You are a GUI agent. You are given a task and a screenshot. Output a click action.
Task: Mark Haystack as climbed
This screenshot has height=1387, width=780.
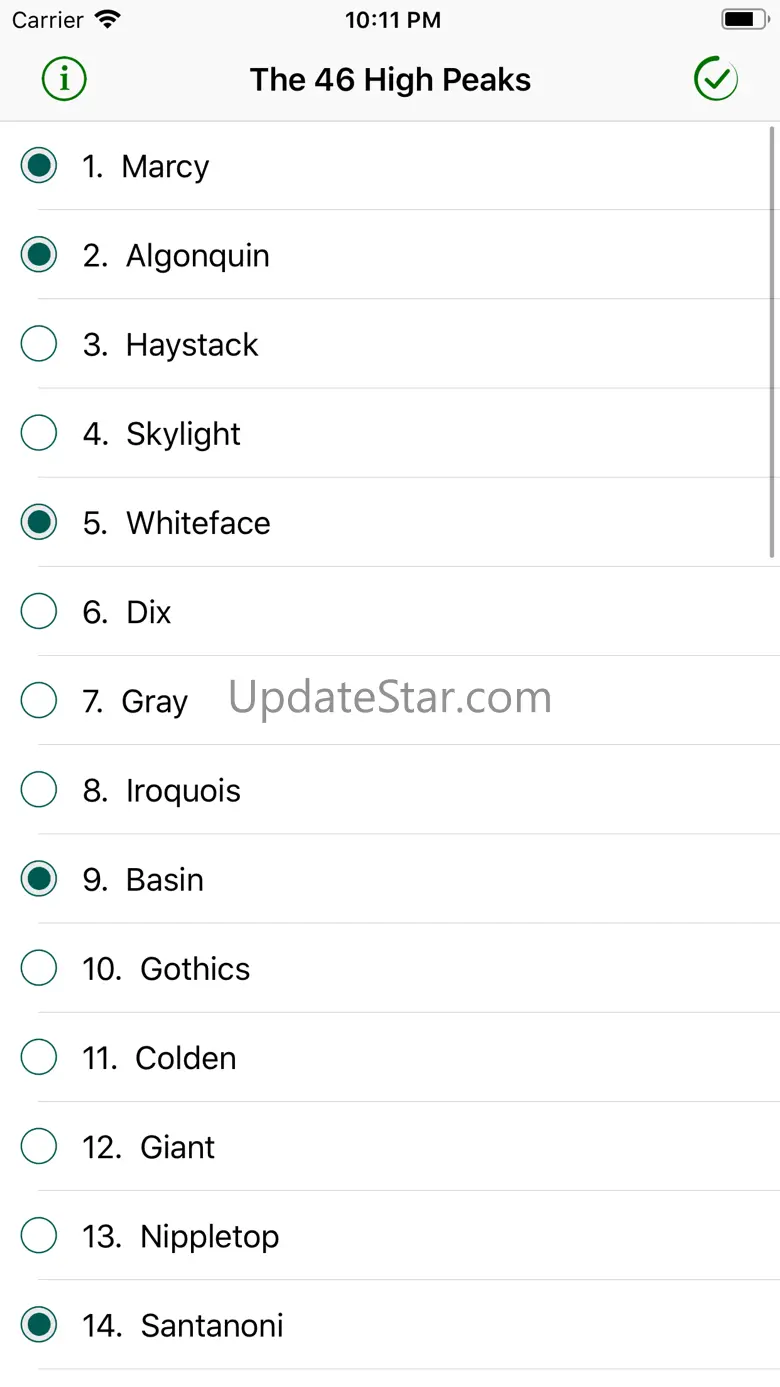point(39,344)
